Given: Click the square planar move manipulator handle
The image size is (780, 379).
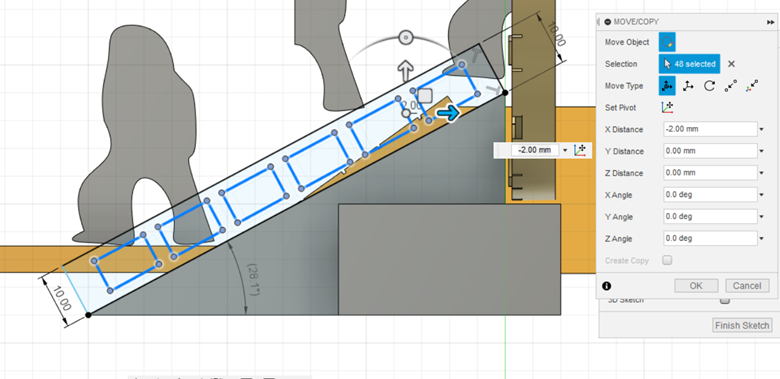Looking at the screenshot, I should [x=424, y=95].
